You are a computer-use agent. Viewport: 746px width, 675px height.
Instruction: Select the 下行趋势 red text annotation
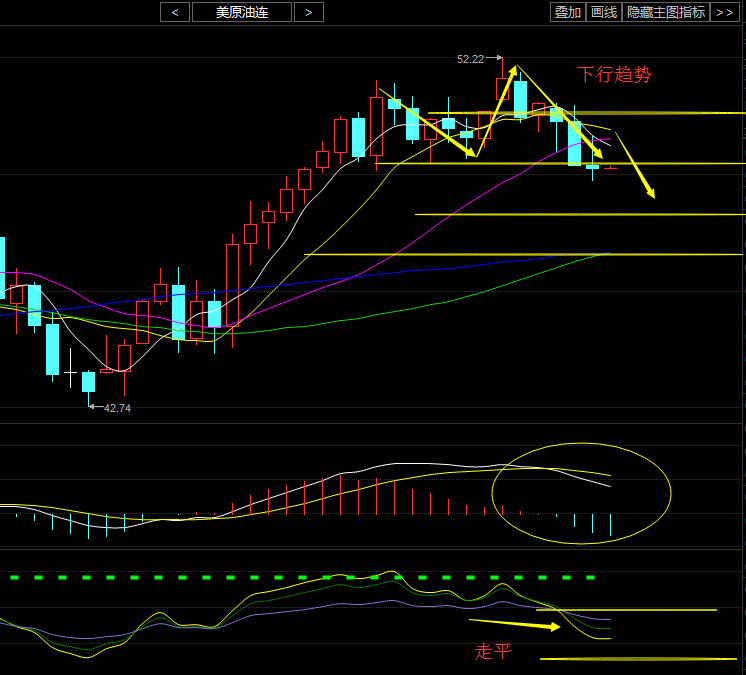pos(613,75)
